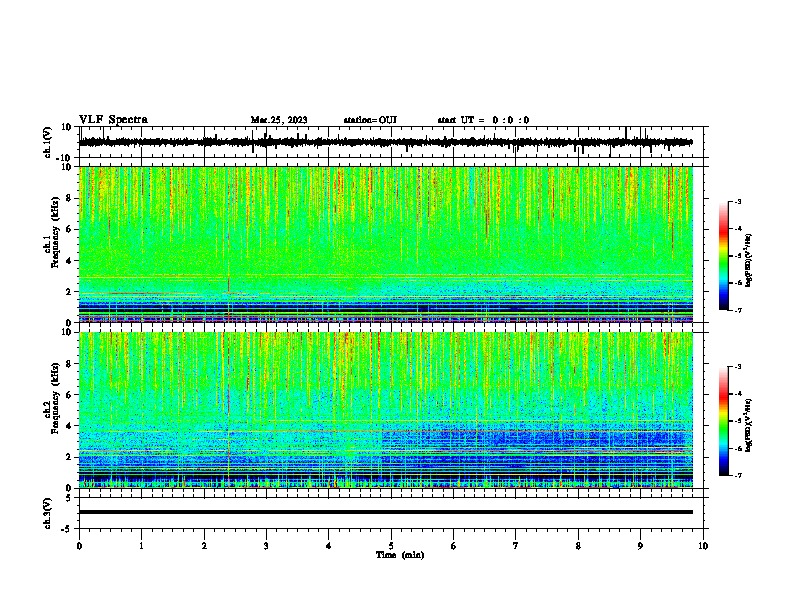The image size is (792, 612).
Task: Click the ch.2 "Frequency (kHz)" axis label
Action: (x=54, y=398)
